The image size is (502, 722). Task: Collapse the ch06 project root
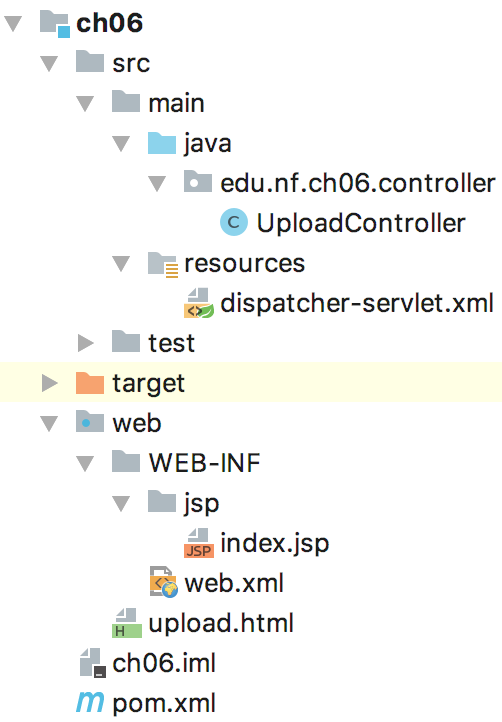click(13, 23)
